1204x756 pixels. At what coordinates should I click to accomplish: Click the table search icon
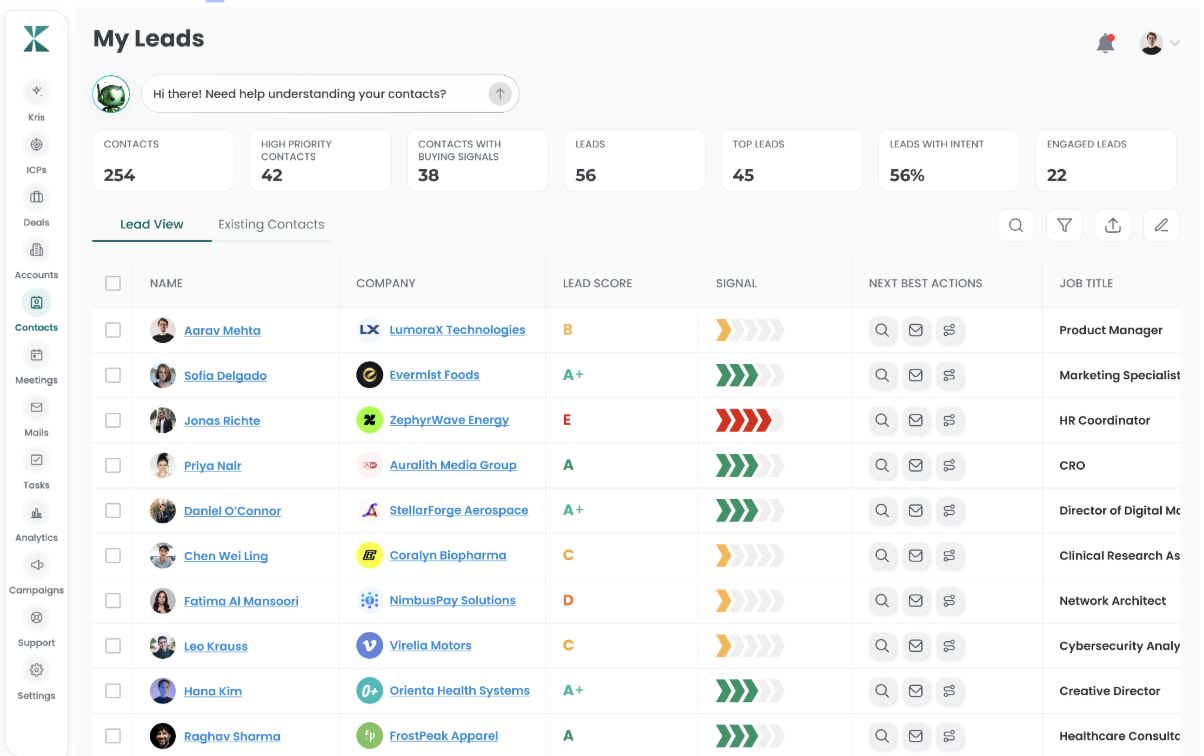point(1016,225)
